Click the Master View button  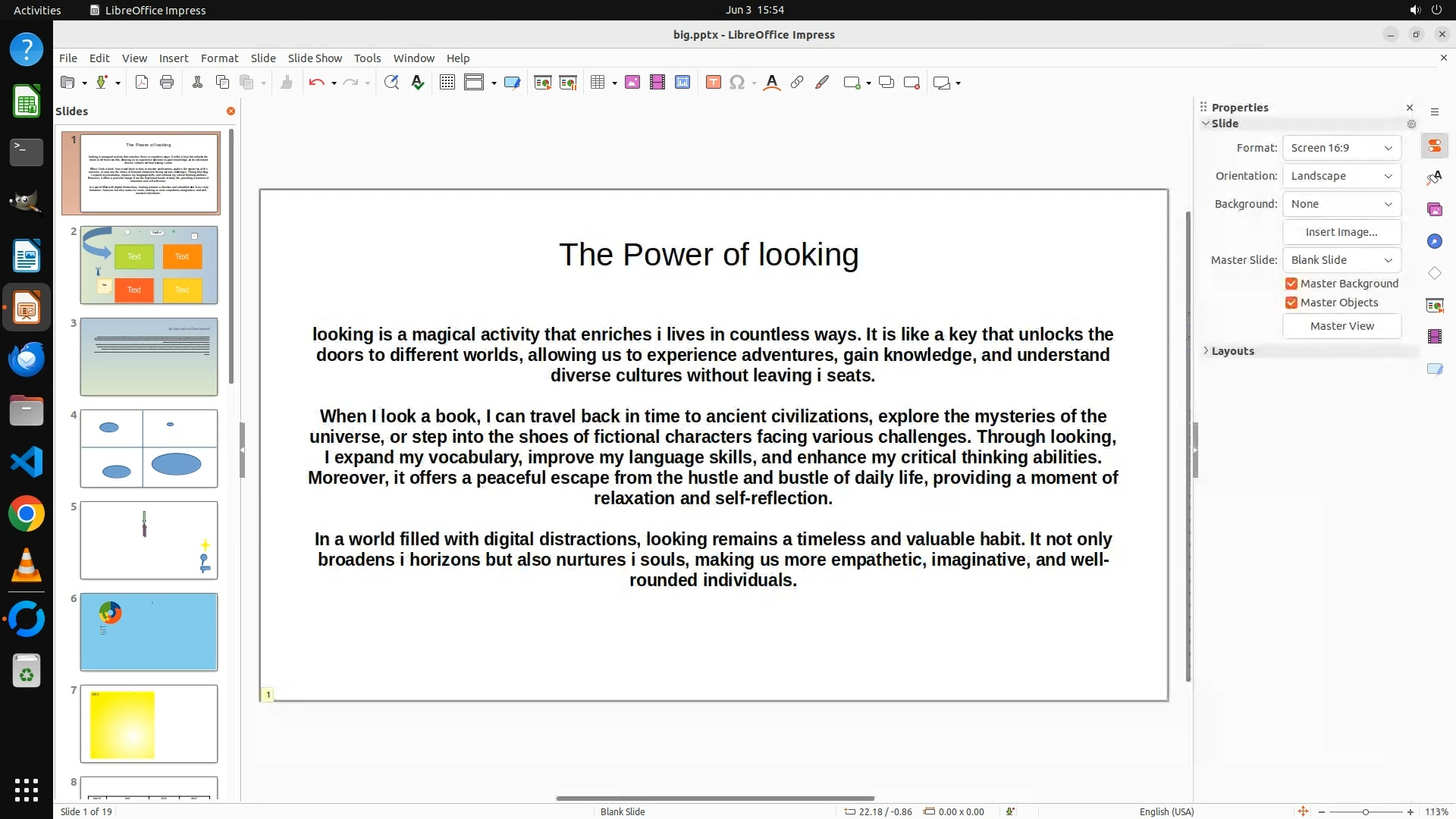pyautogui.click(x=1341, y=326)
